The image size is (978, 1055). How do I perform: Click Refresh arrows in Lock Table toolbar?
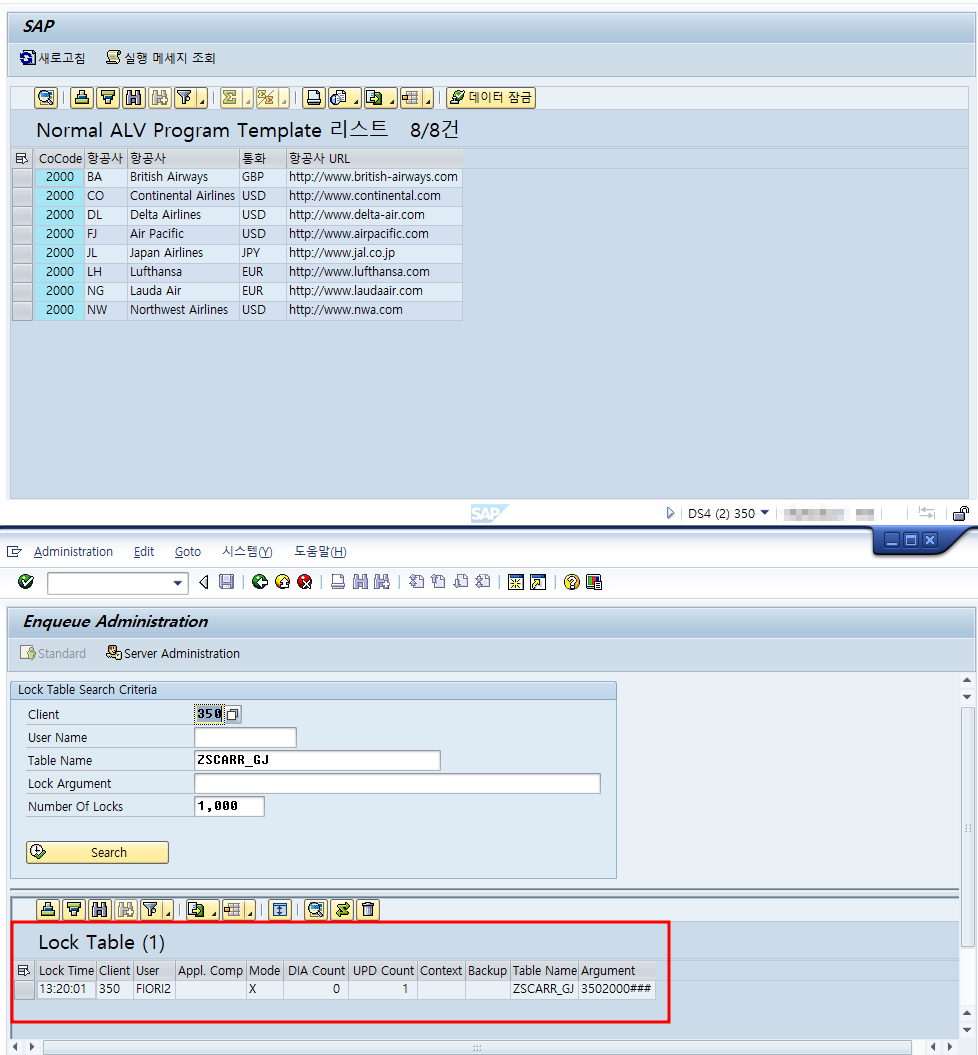342,910
